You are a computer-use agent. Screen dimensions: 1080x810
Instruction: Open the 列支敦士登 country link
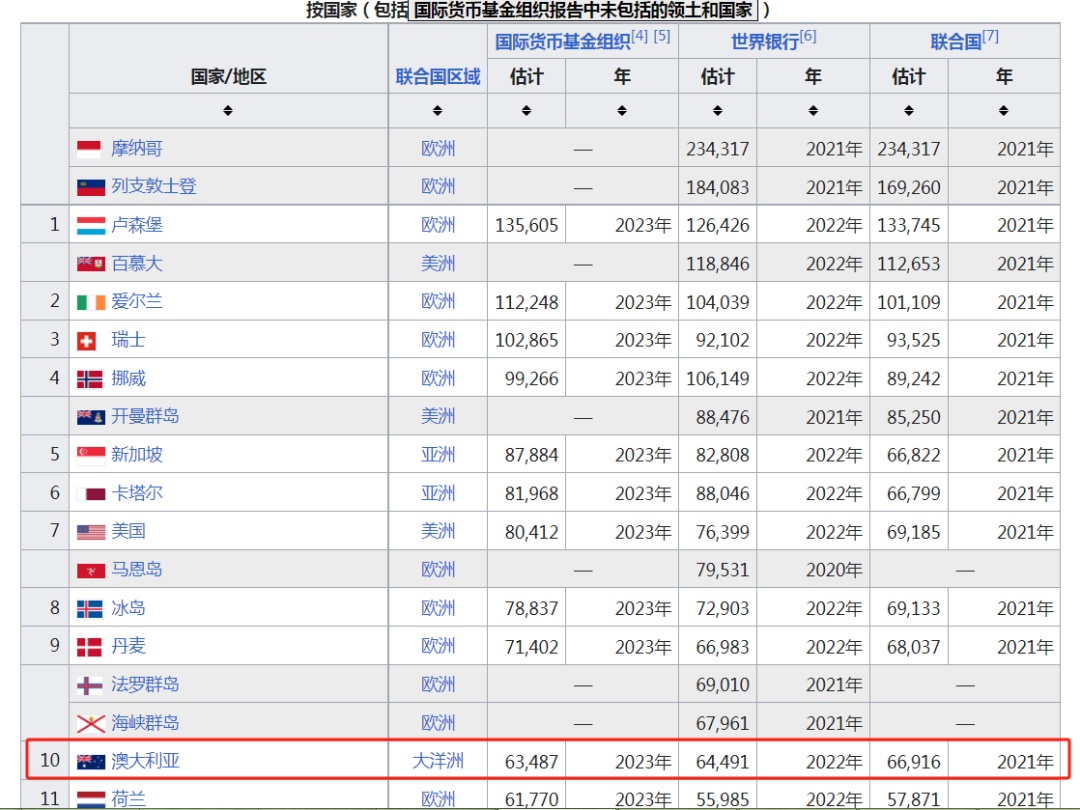pyautogui.click(x=154, y=187)
